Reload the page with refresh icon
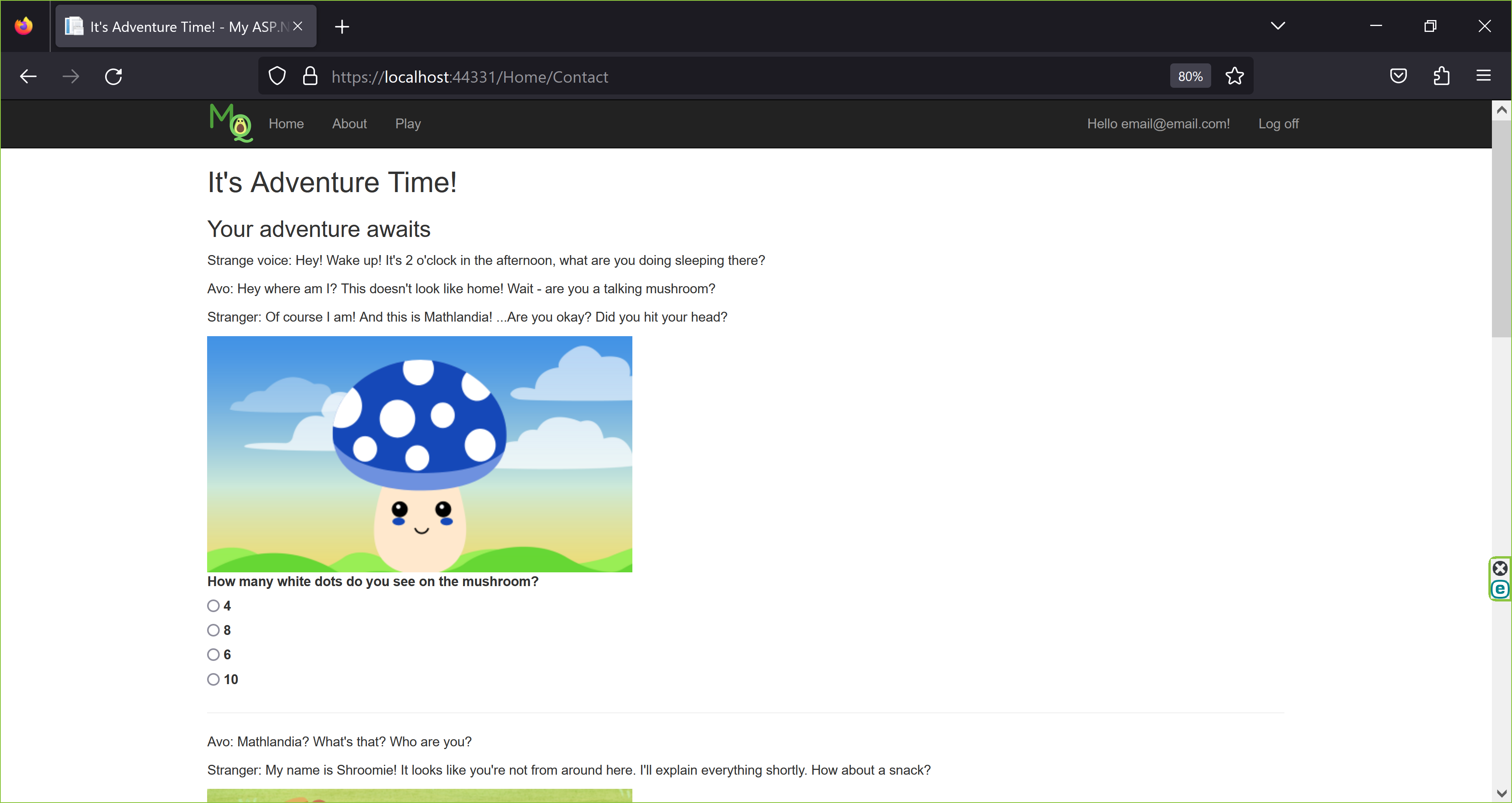 pyautogui.click(x=113, y=76)
